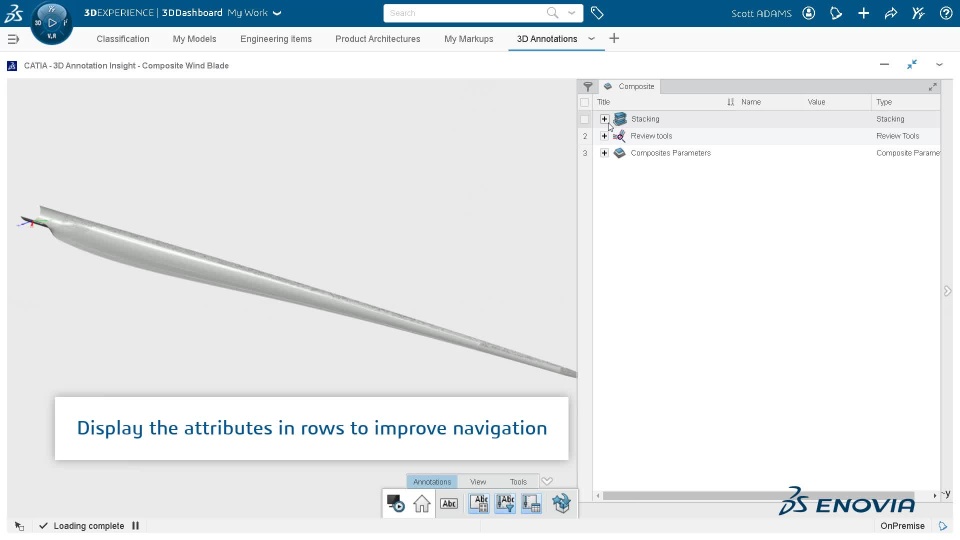Open the tag icon next to search
This screenshot has width=960, height=540.
point(597,13)
